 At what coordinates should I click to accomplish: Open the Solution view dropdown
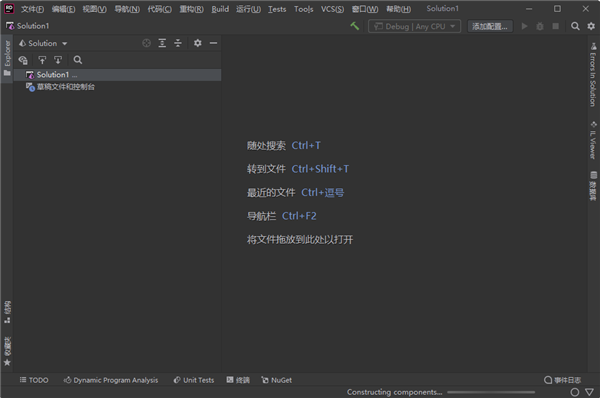click(43, 43)
